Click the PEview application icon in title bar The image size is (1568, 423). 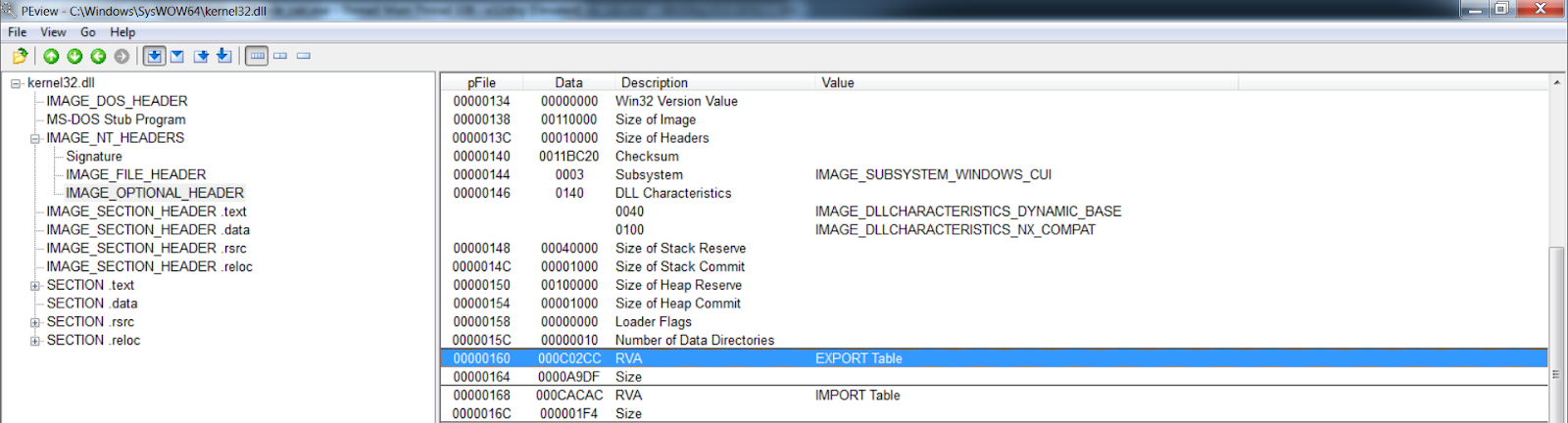[10, 11]
